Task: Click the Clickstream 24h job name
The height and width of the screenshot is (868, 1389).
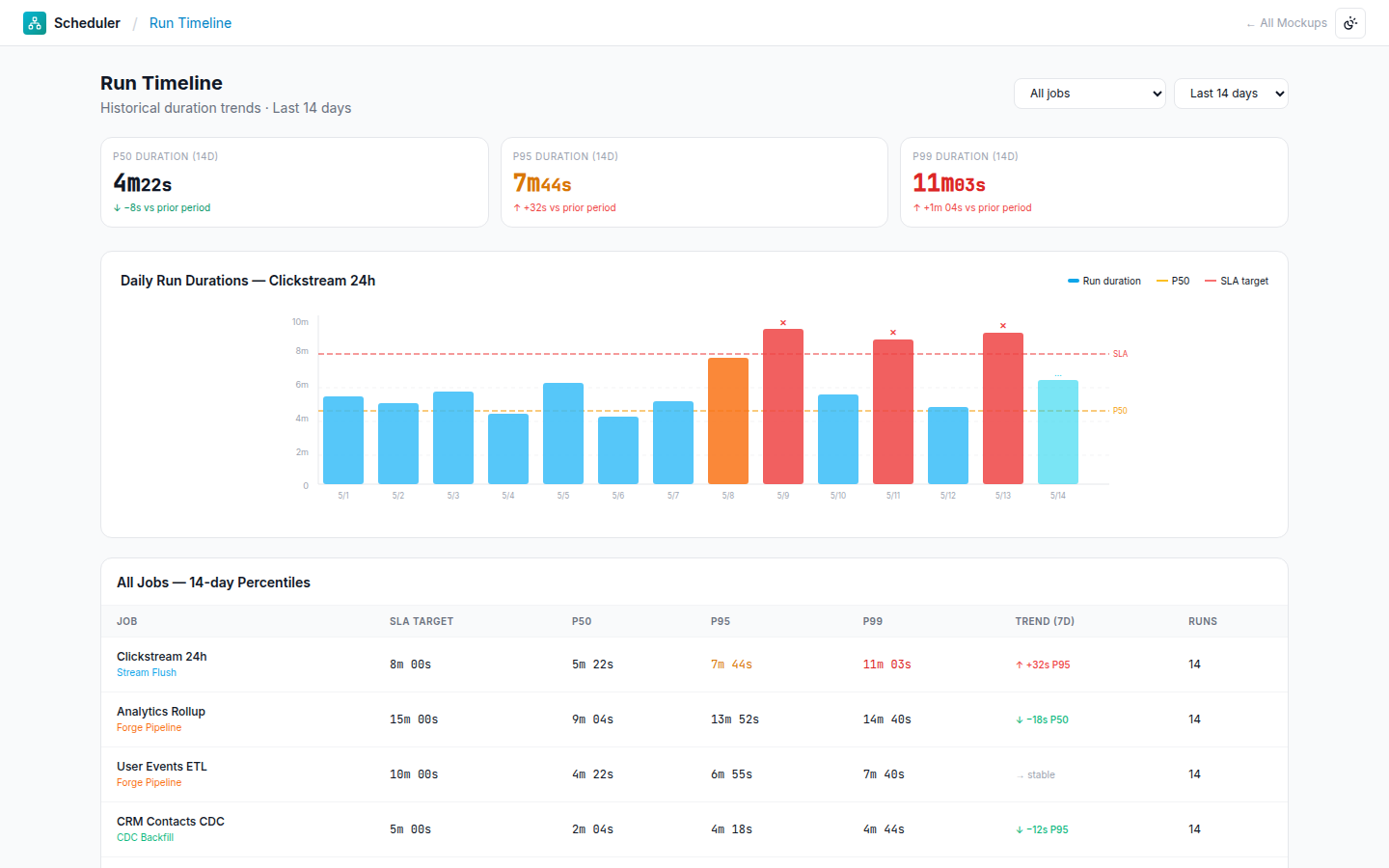Action: (162, 657)
